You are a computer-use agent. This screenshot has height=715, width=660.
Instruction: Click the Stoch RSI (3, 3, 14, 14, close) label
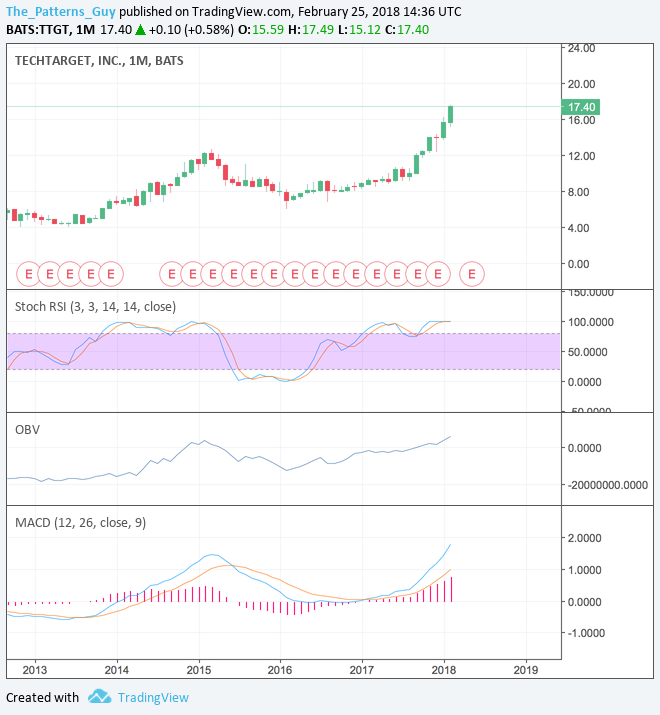click(95, 306)
